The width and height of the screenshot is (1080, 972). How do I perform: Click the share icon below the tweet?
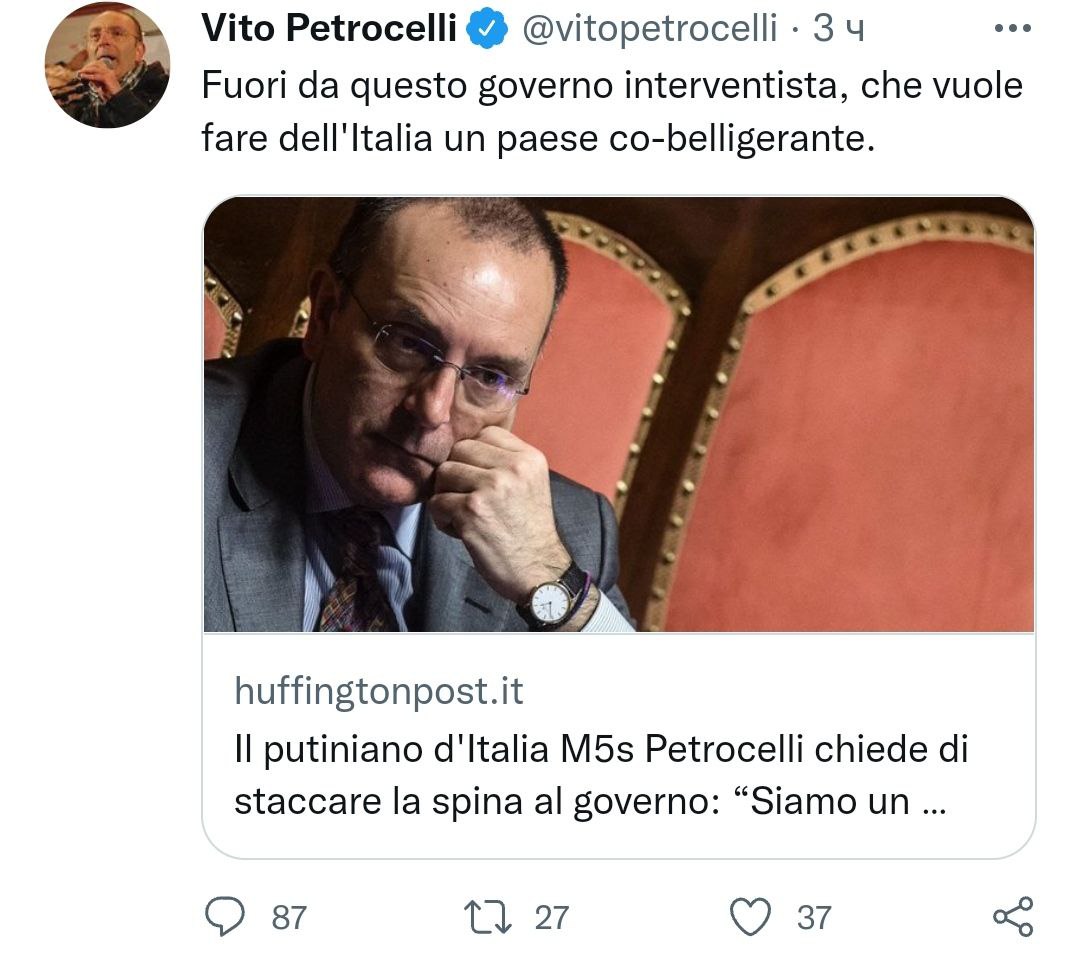click(1012, 915)
